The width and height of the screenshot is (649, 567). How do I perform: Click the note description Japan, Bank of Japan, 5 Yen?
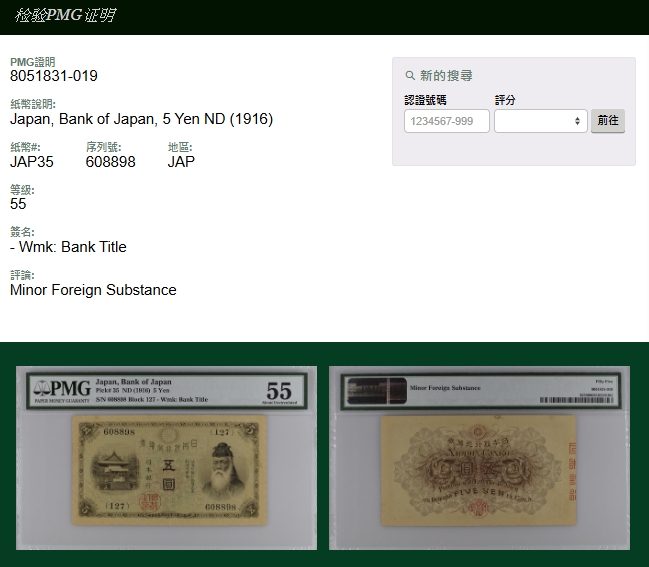coord(141,119)
